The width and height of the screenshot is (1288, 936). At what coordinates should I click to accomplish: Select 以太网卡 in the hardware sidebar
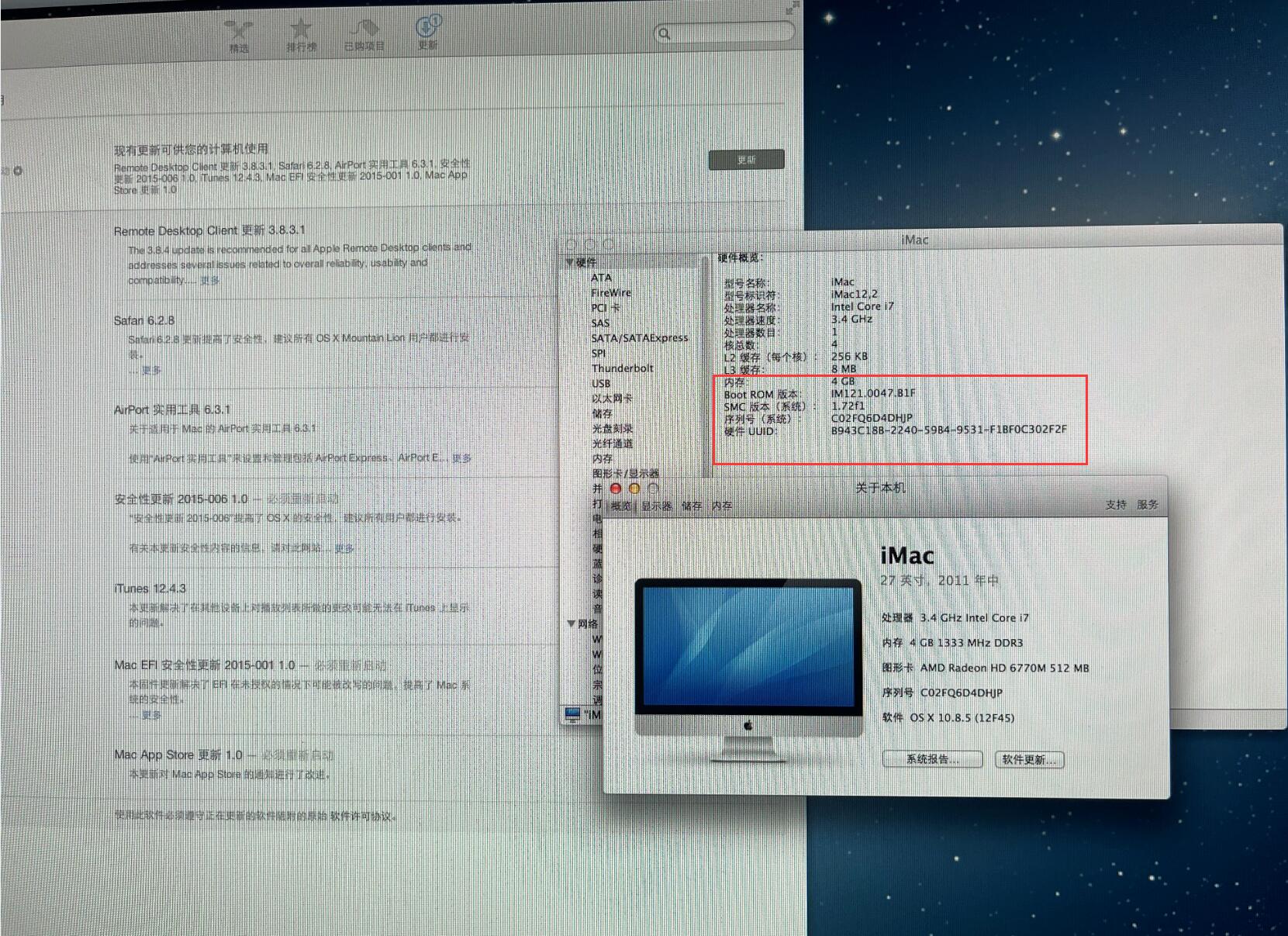pos(613,399)
